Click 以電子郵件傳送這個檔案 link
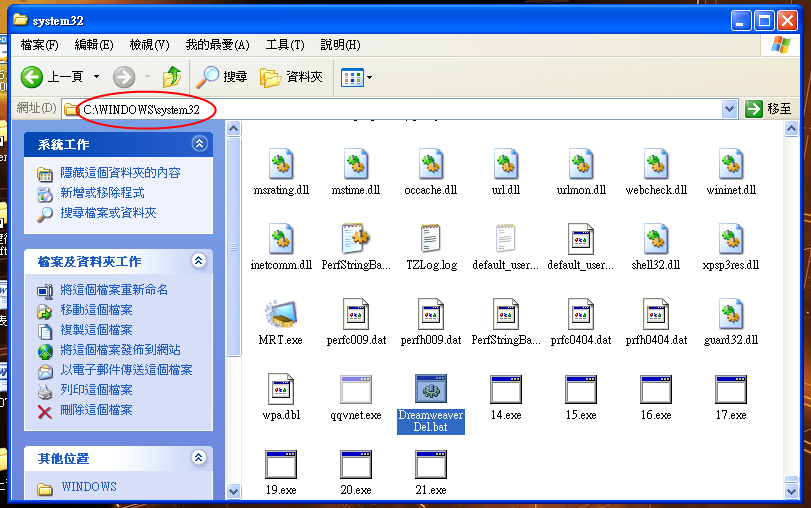Image resolution: width=811 pixels, height=508 pixels. 126,370
